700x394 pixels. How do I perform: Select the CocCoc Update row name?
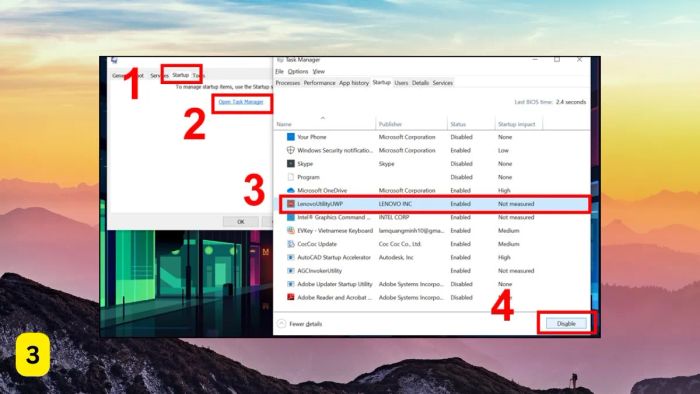317,244
